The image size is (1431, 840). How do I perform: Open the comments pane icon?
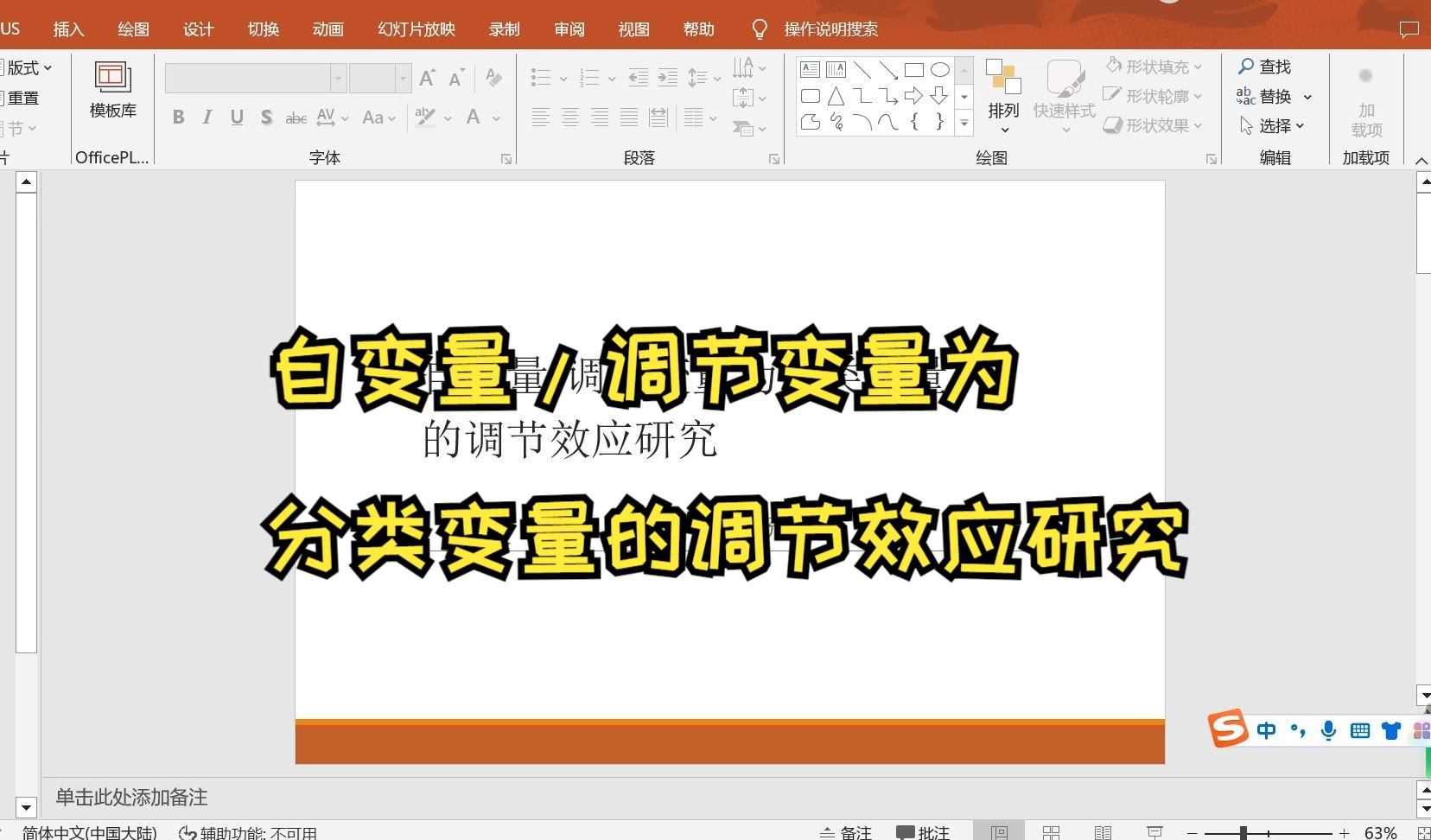(1409, 30)
